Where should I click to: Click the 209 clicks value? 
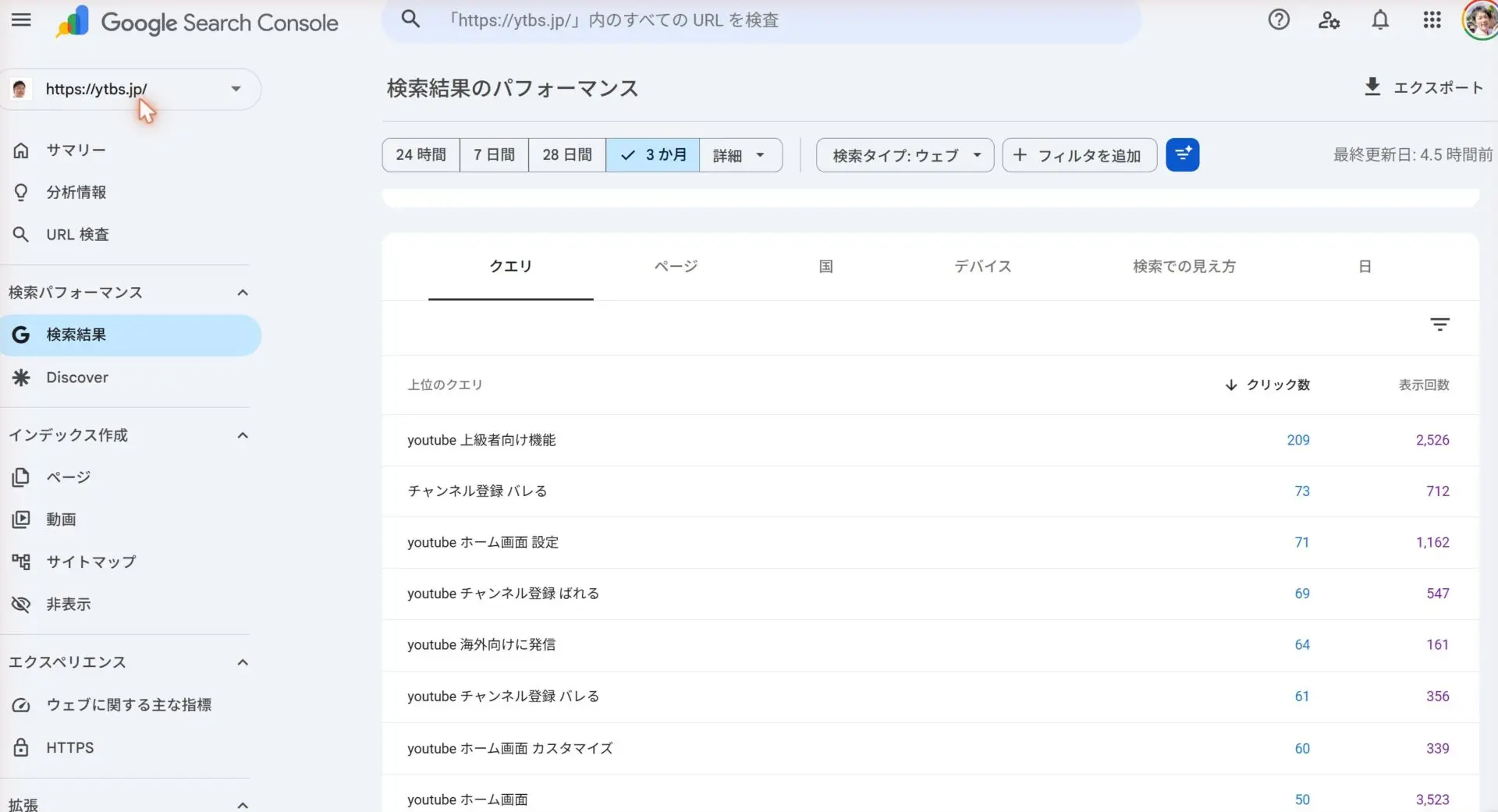(1297, 440)
